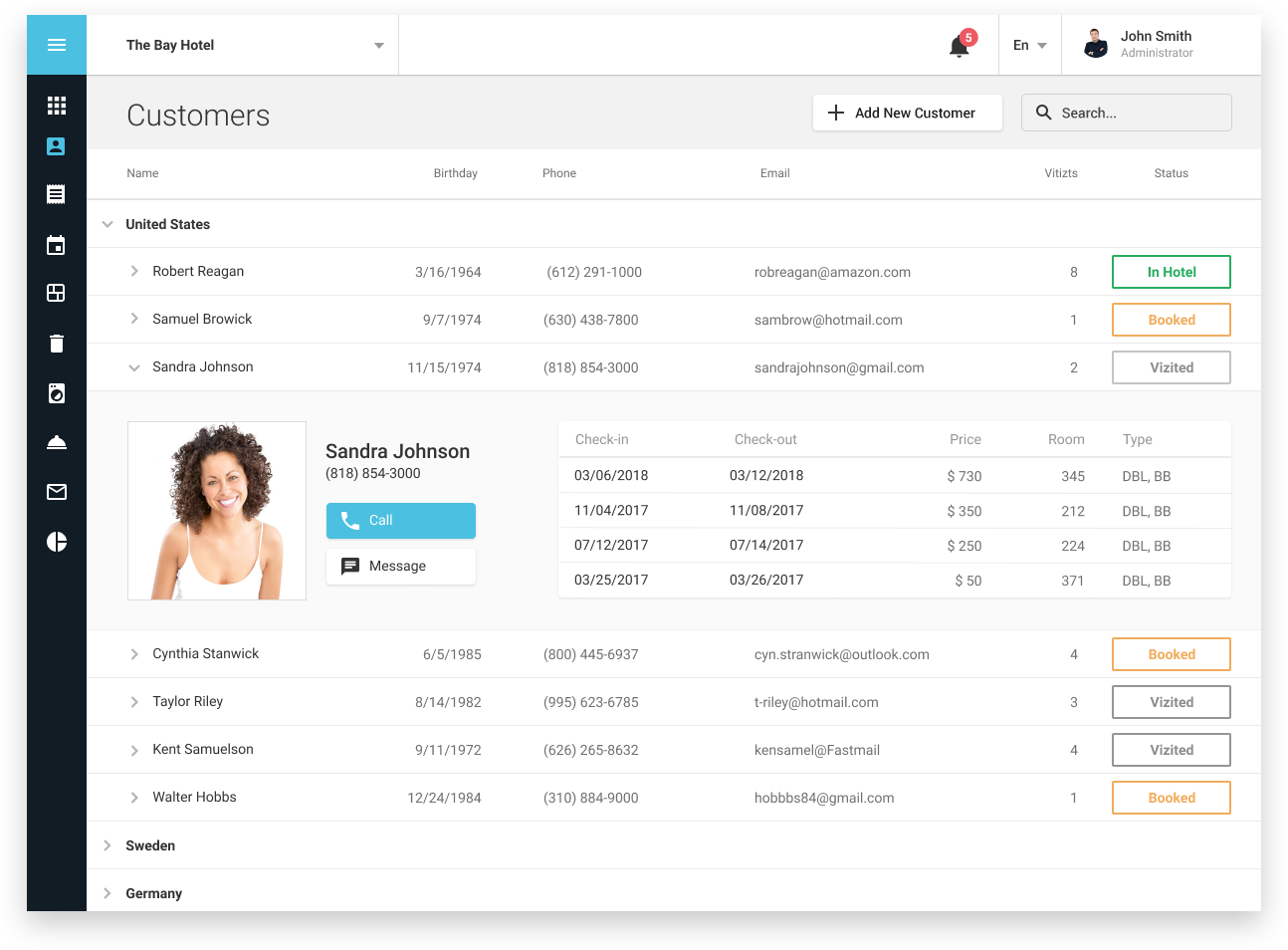Open the rooms layout icon in sidebar
Viewport: 1288px width, 950px height.
pyautogui.click(x=57, y=293)
